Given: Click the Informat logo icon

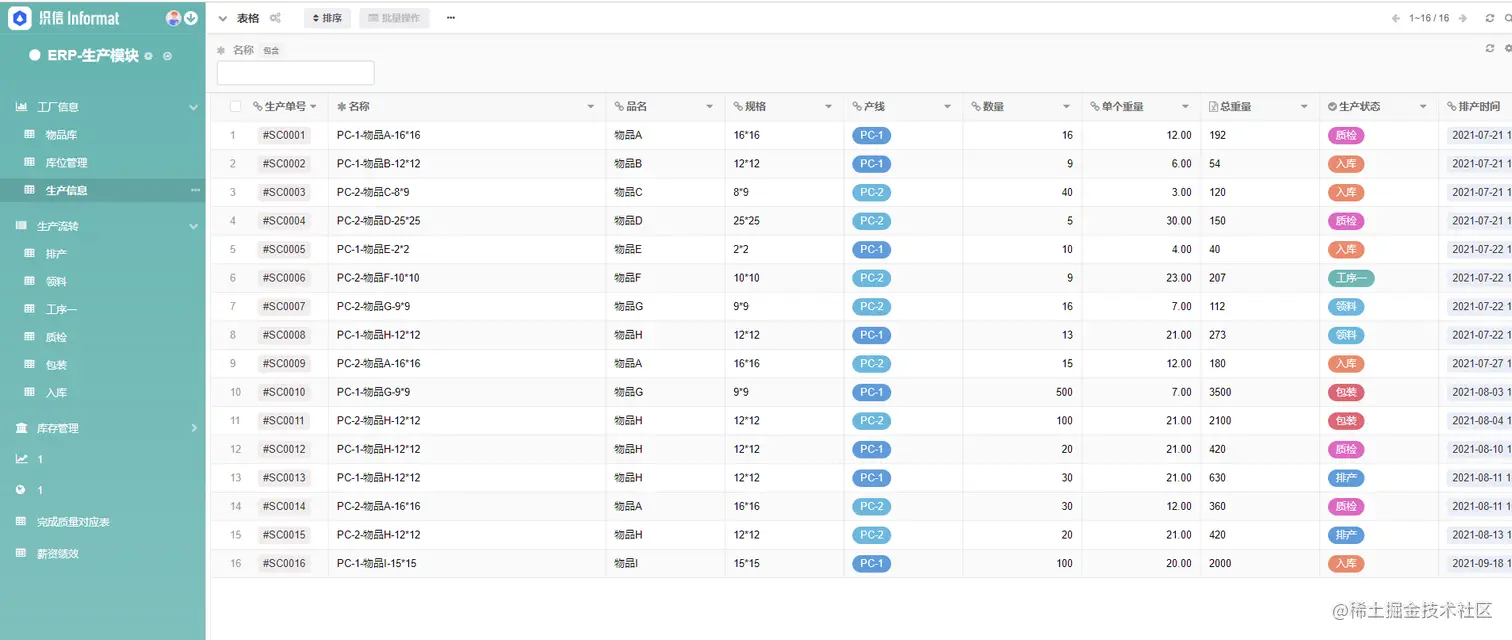Looking at the screenshot, I should (x=20, y=18).
